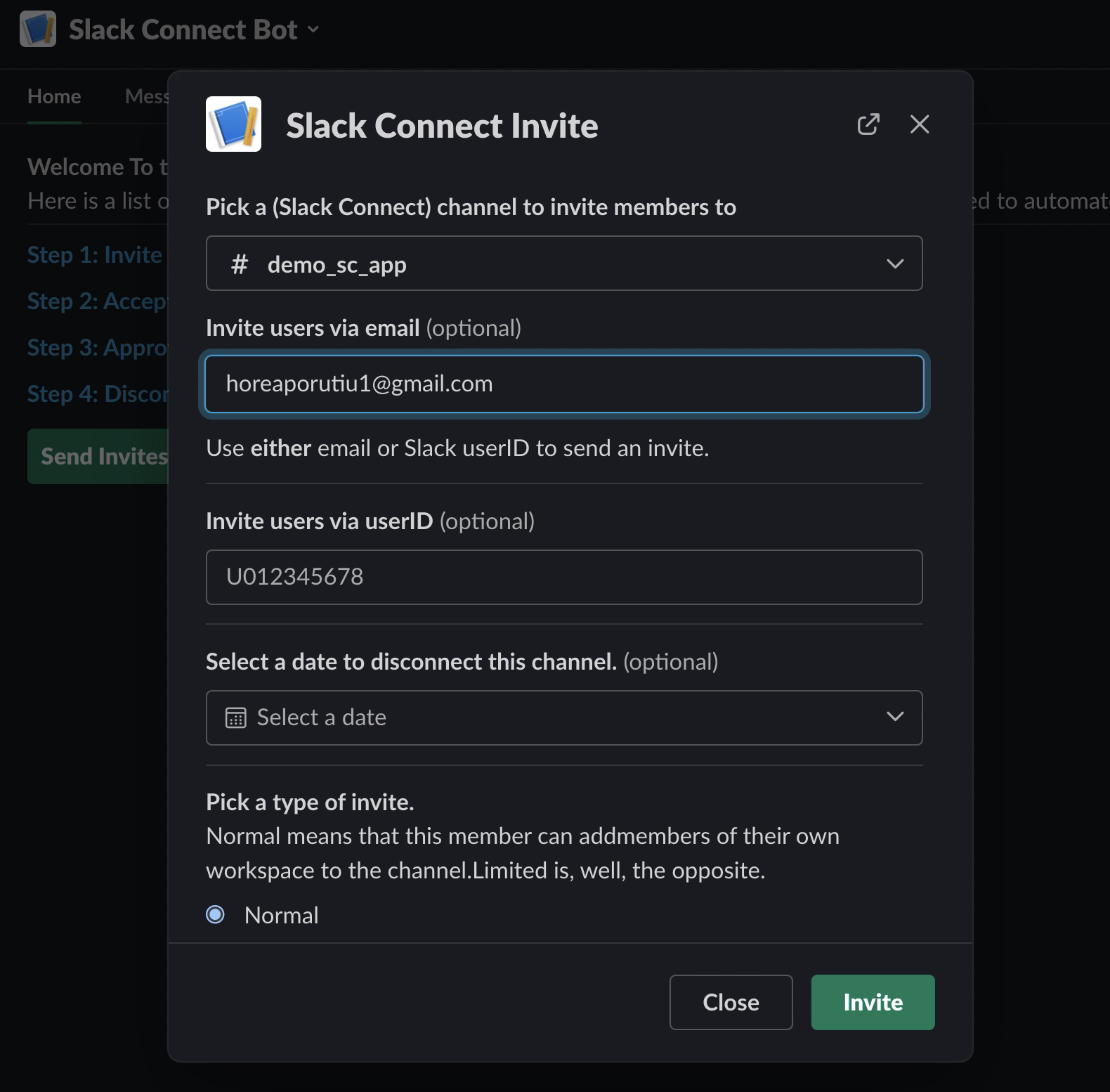Viewport: 1110px width, 1092px height.
Task: Switch to the Messages tab behind the dialog
Action: click(147, 96)
